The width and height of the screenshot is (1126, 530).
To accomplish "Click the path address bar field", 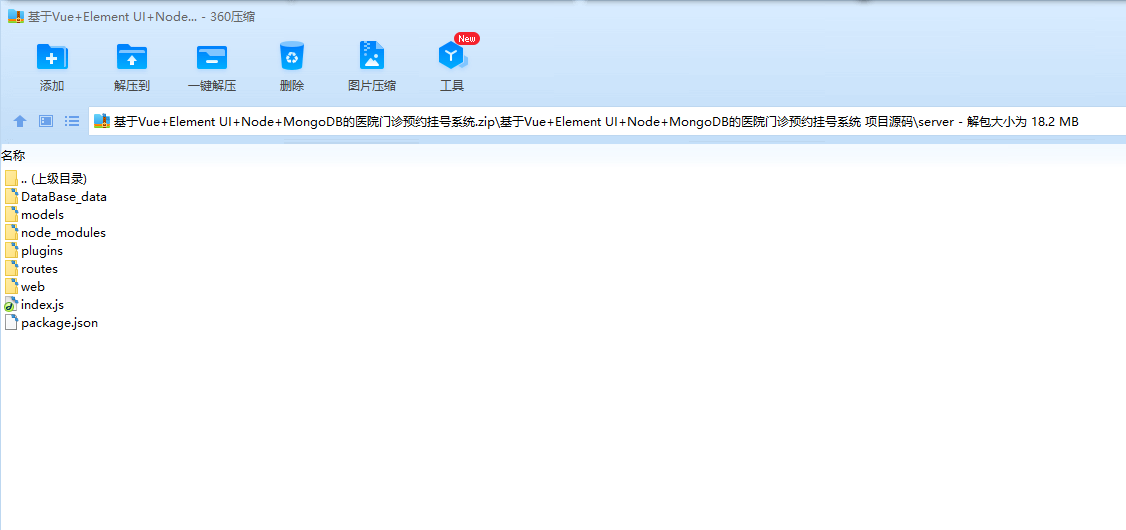I will tap(607, 121).
